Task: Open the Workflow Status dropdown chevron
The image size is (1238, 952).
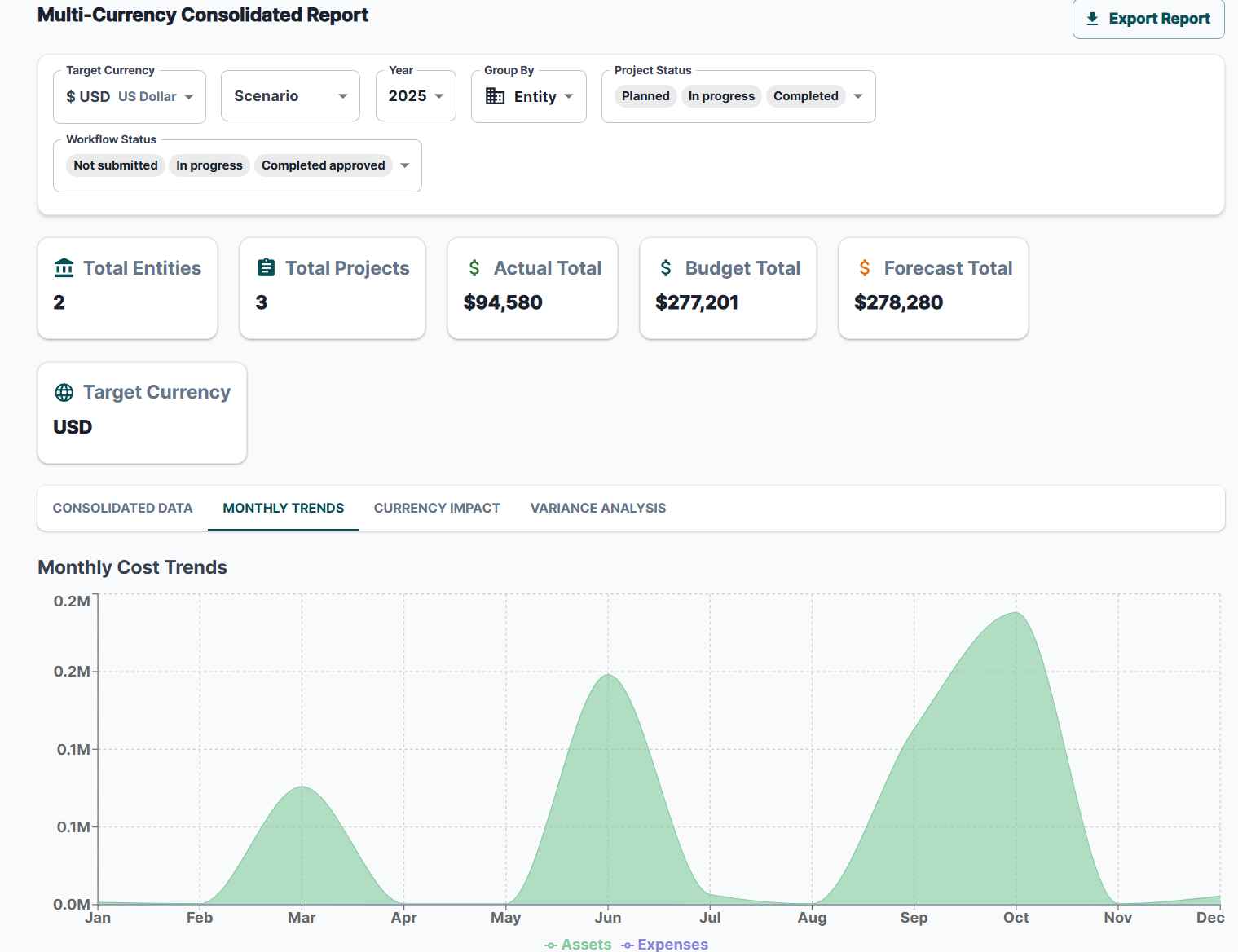Action: click(404, 165)
